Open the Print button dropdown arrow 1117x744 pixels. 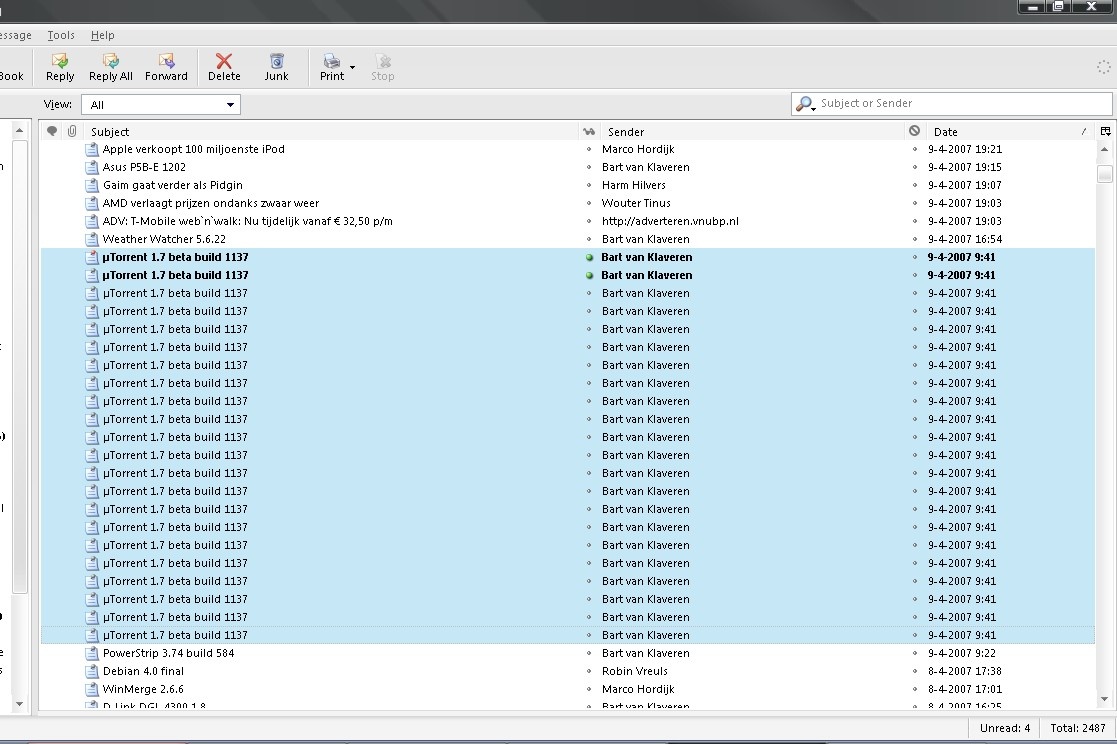tap(352, 68)
